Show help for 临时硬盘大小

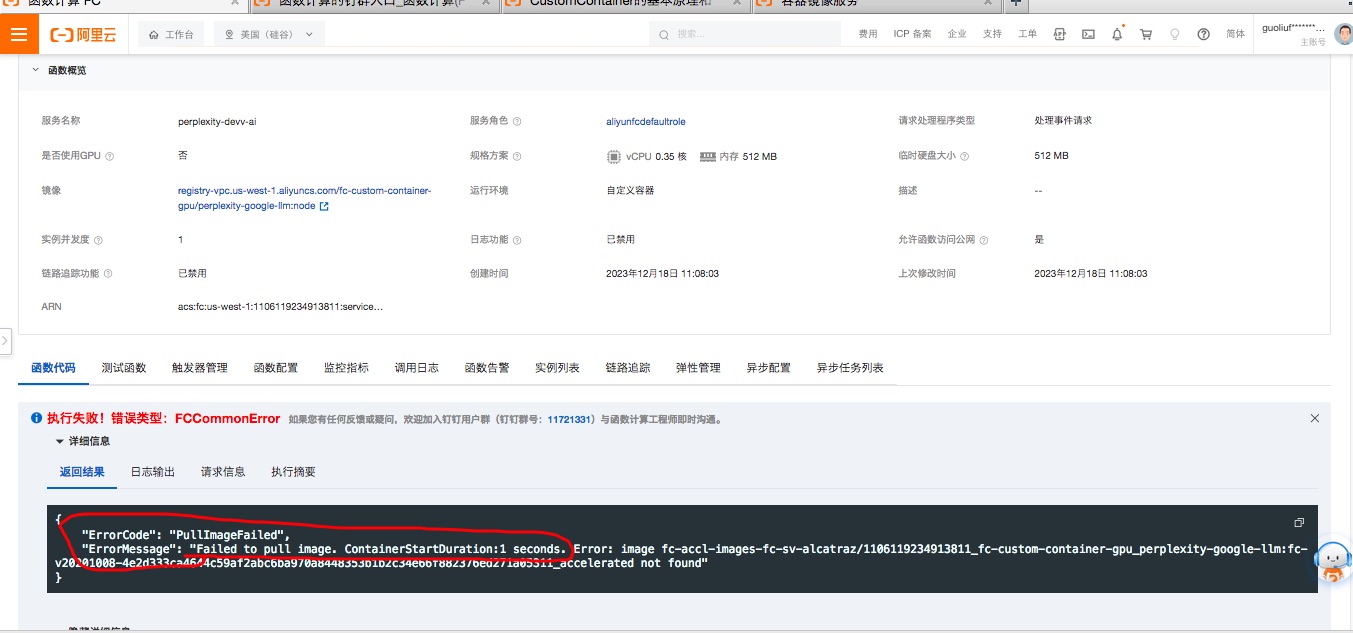(964, 156)
